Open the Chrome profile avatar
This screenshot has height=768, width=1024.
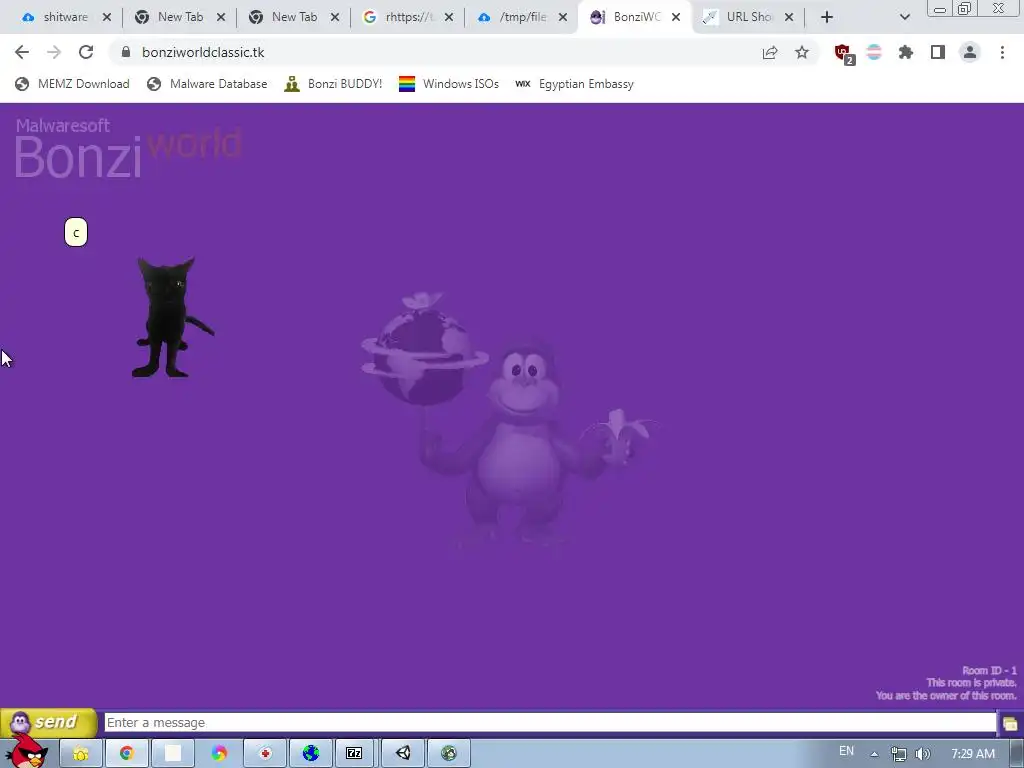(x=970, y=52)
